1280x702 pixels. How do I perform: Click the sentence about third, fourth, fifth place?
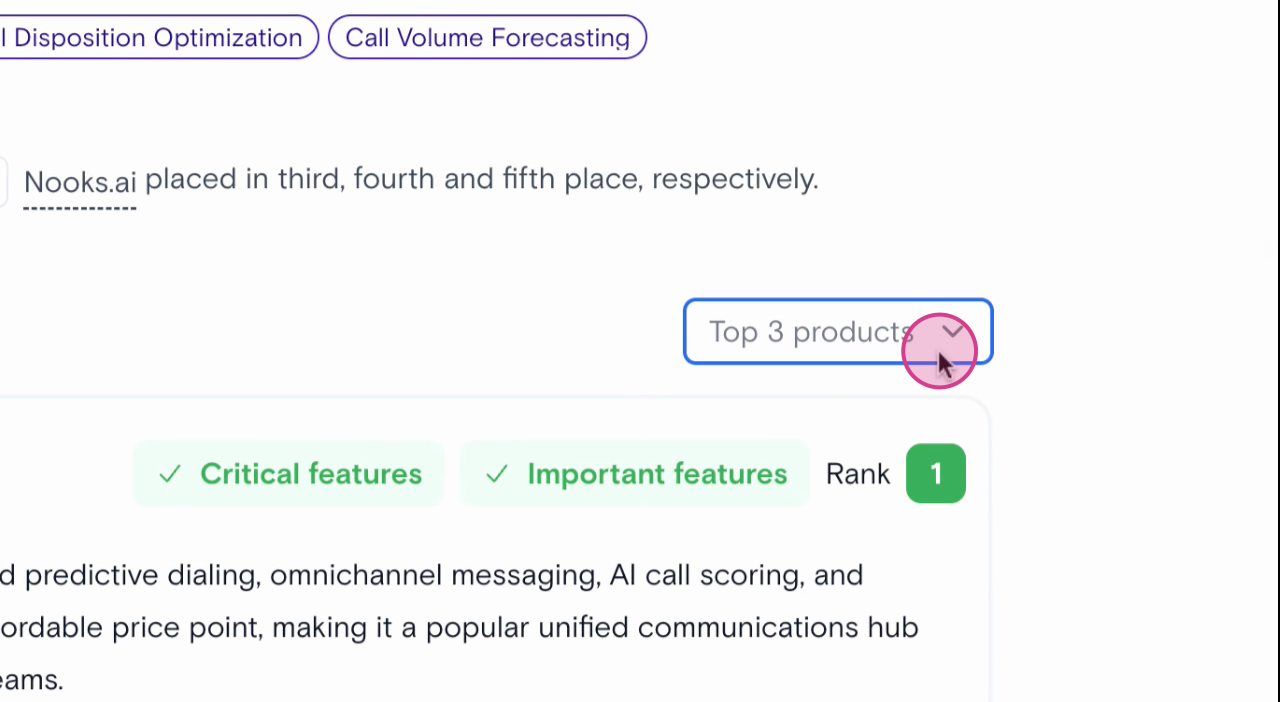481,180
